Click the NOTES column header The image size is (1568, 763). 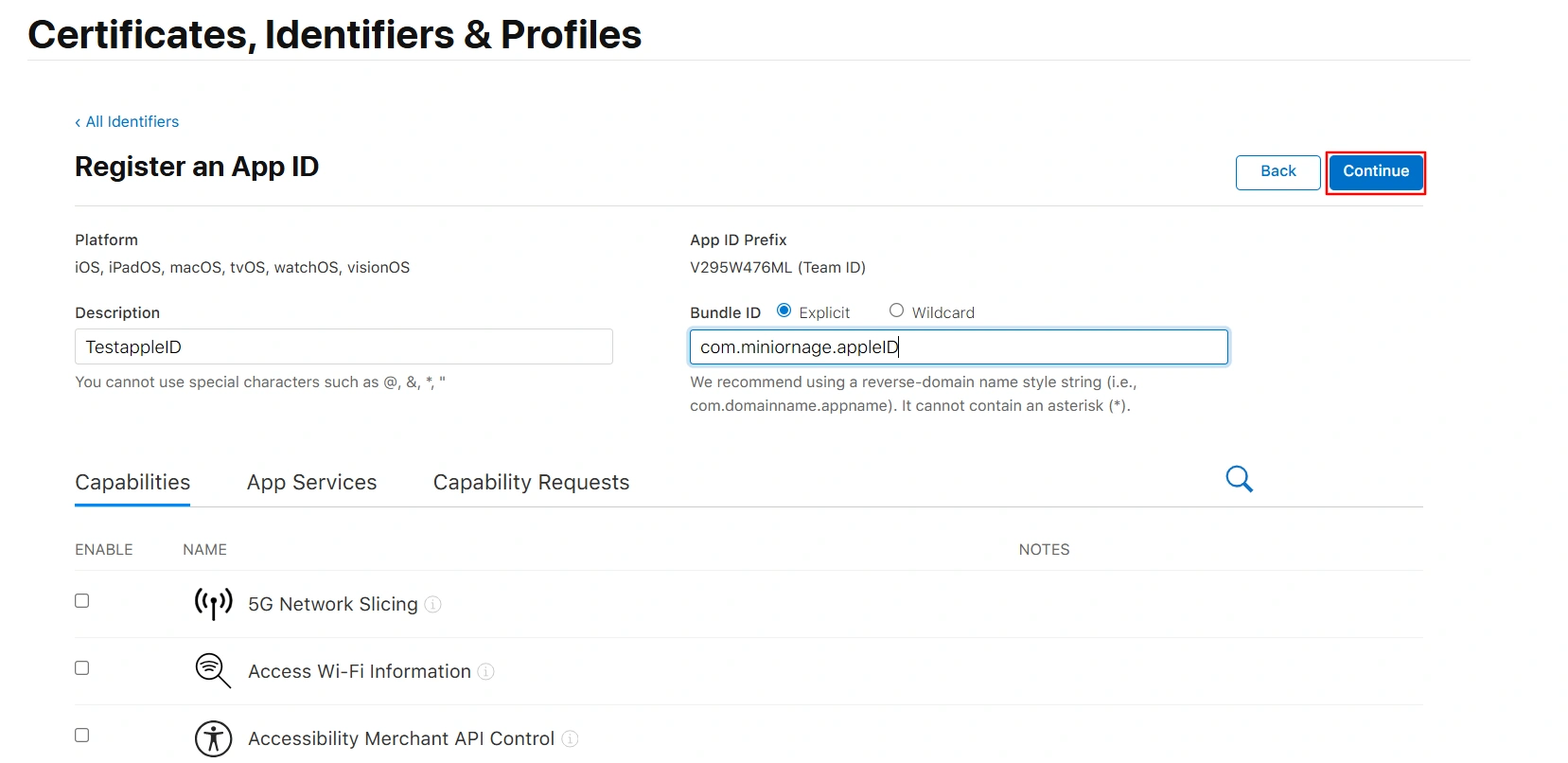coord(1044,549)
